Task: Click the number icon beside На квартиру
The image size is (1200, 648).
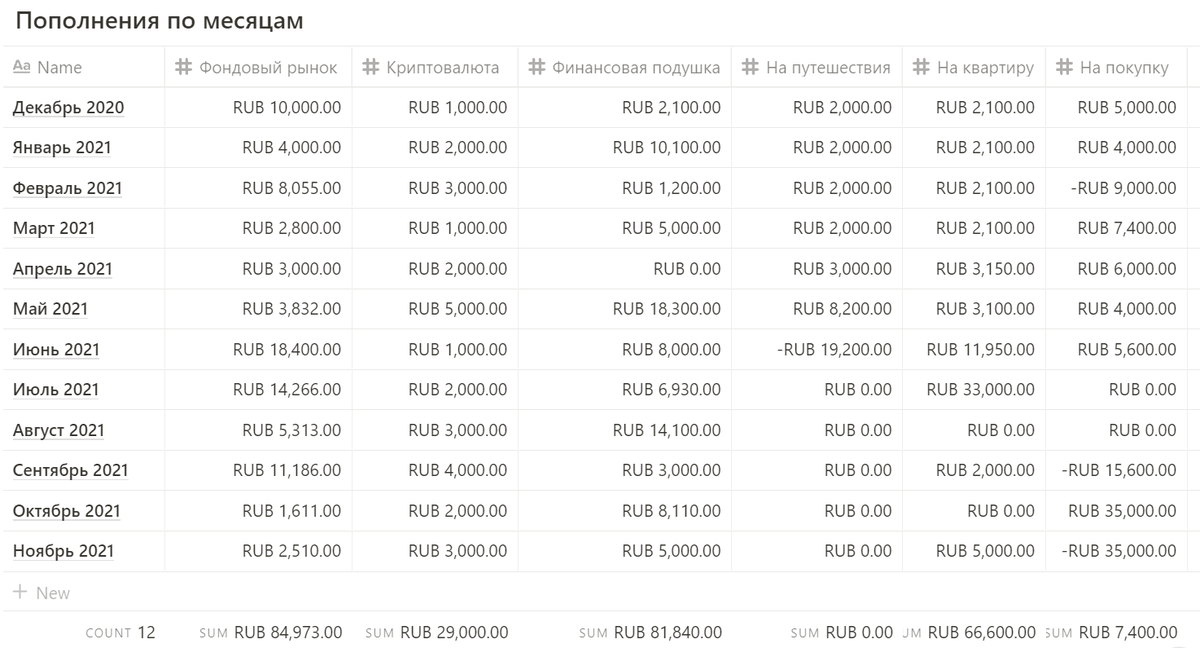Action: pos(921,67)
